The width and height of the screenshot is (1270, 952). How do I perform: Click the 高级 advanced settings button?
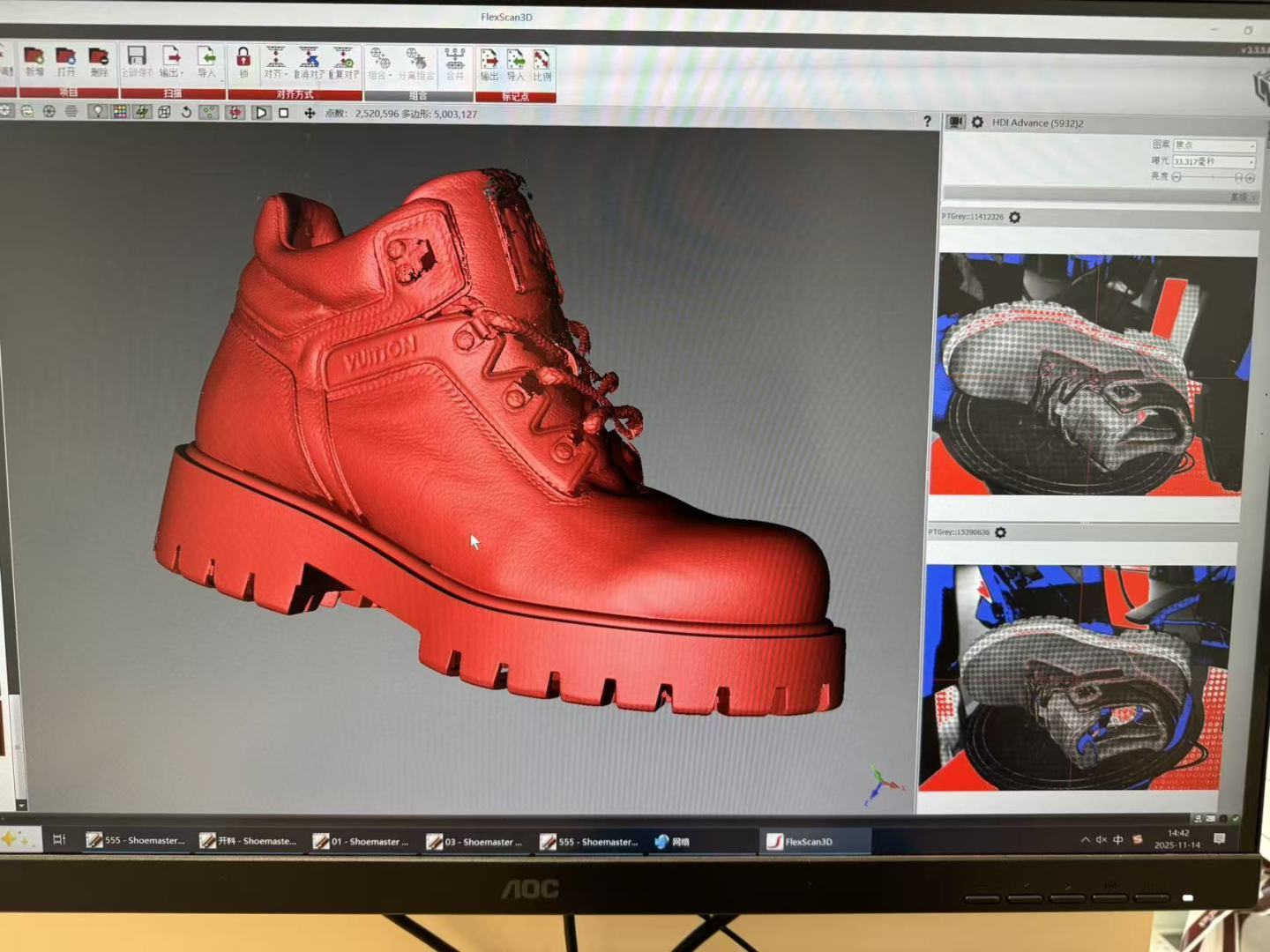pos(1243,197)
